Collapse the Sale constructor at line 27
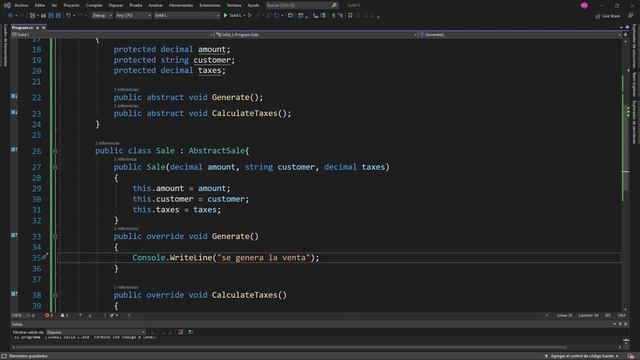 pos(55,167)
